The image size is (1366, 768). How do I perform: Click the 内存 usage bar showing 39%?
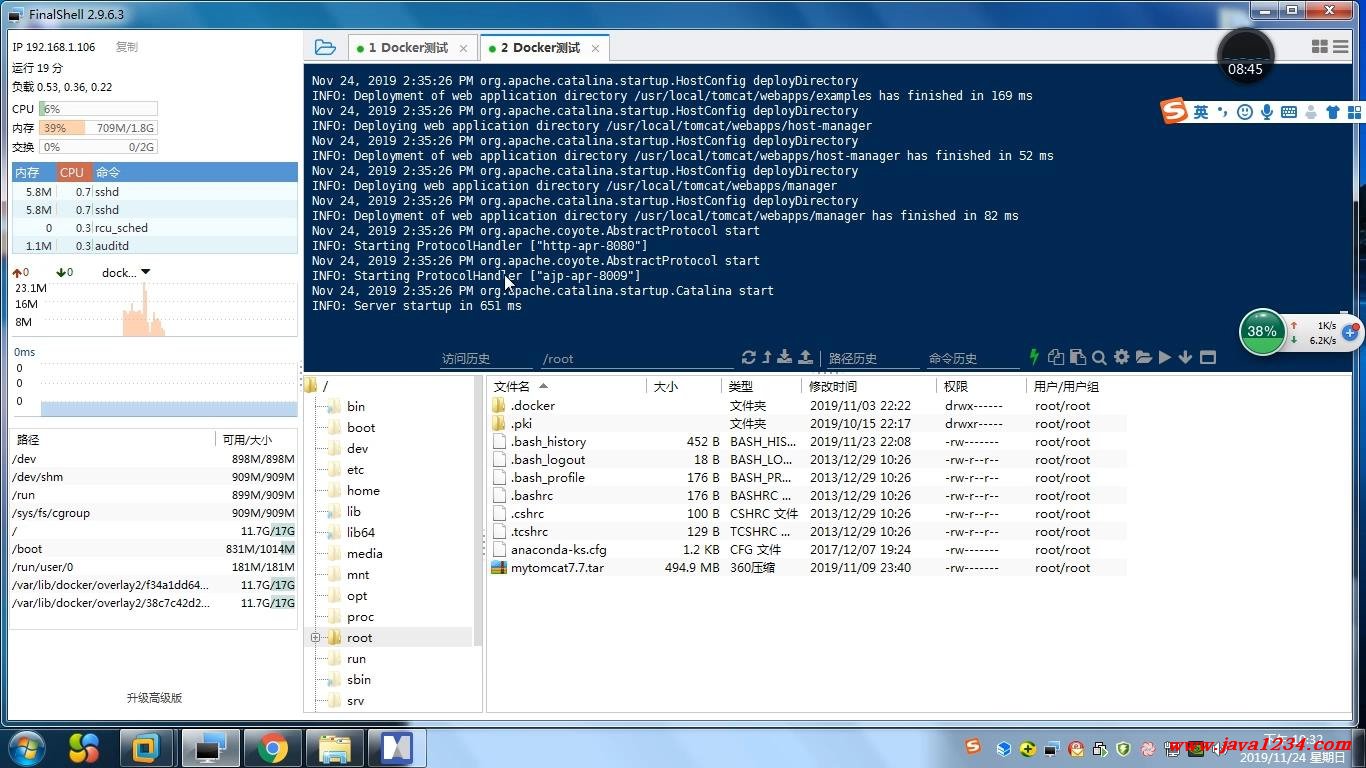[98, 128]
